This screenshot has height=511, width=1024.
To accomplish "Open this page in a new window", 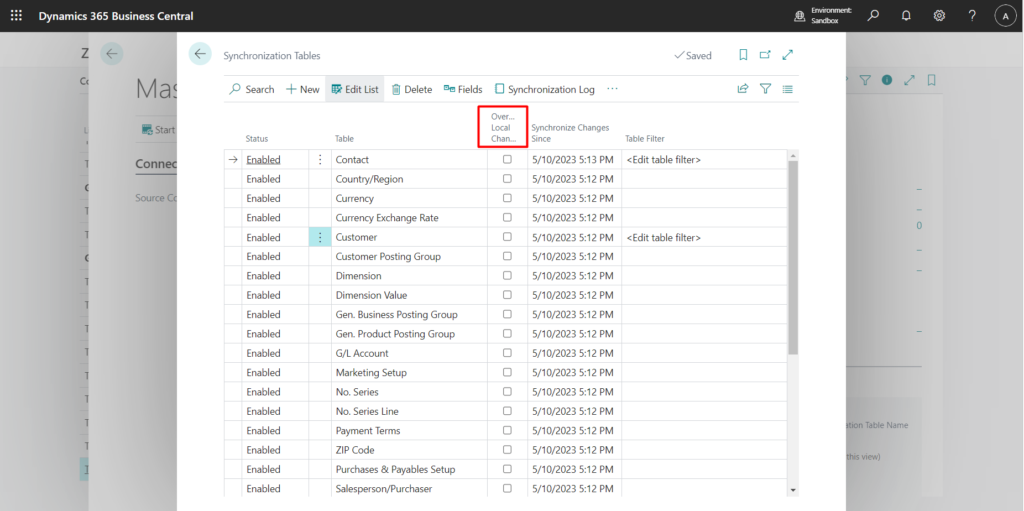I will [765, 55].
